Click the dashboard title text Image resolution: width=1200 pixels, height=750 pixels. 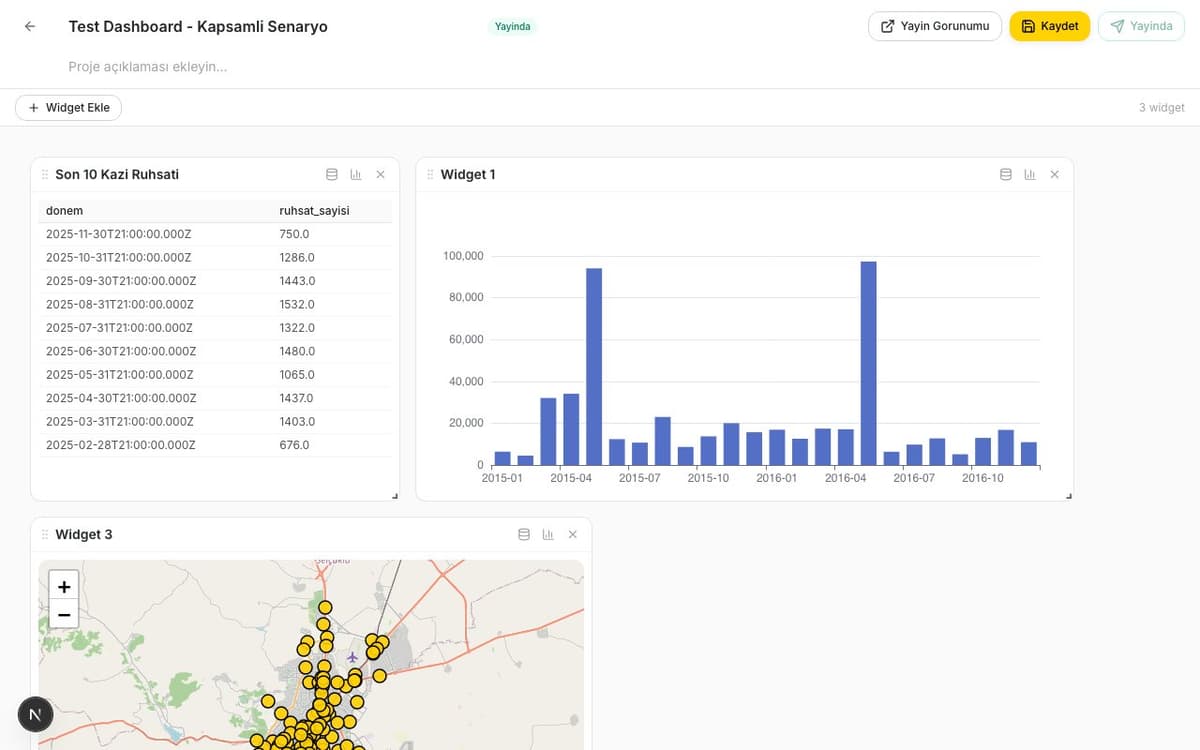coord(198,26)
